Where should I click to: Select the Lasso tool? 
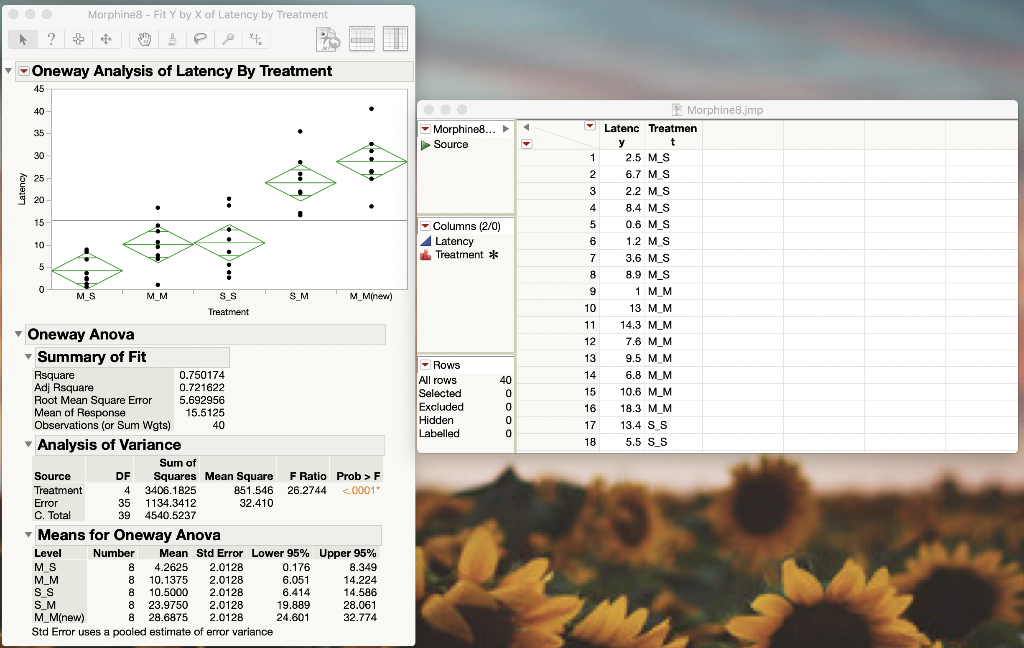pos(201,39)
